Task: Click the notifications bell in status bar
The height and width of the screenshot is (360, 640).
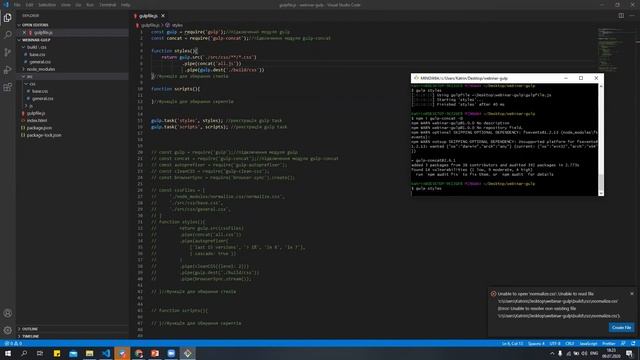Action: pyautogui.click(x=633, y=344)
